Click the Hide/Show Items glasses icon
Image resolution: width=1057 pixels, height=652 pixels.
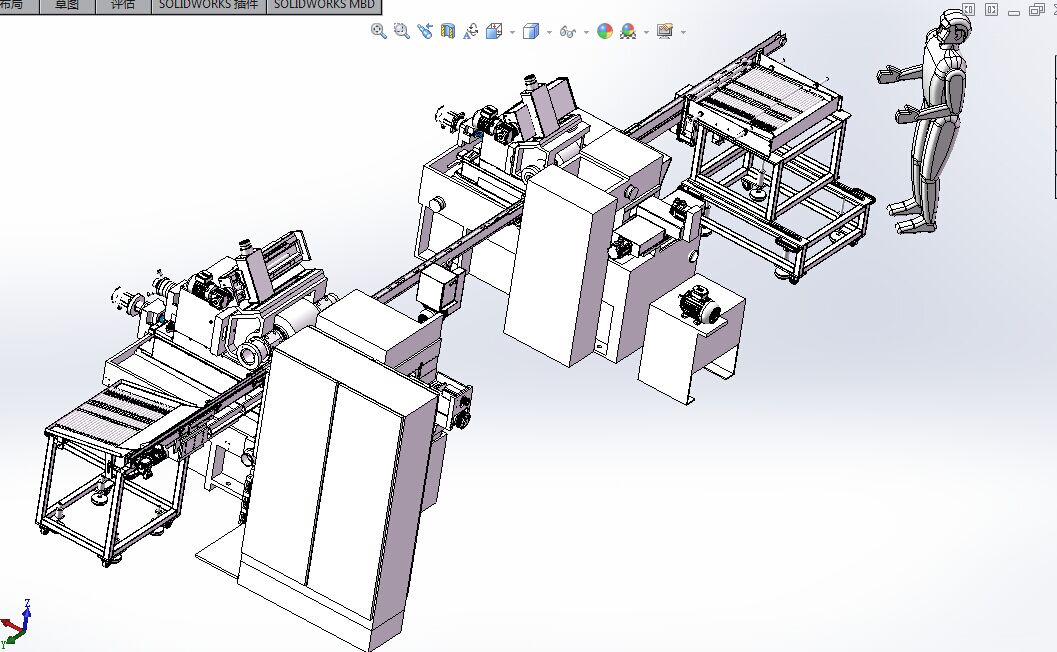point(568,31)
